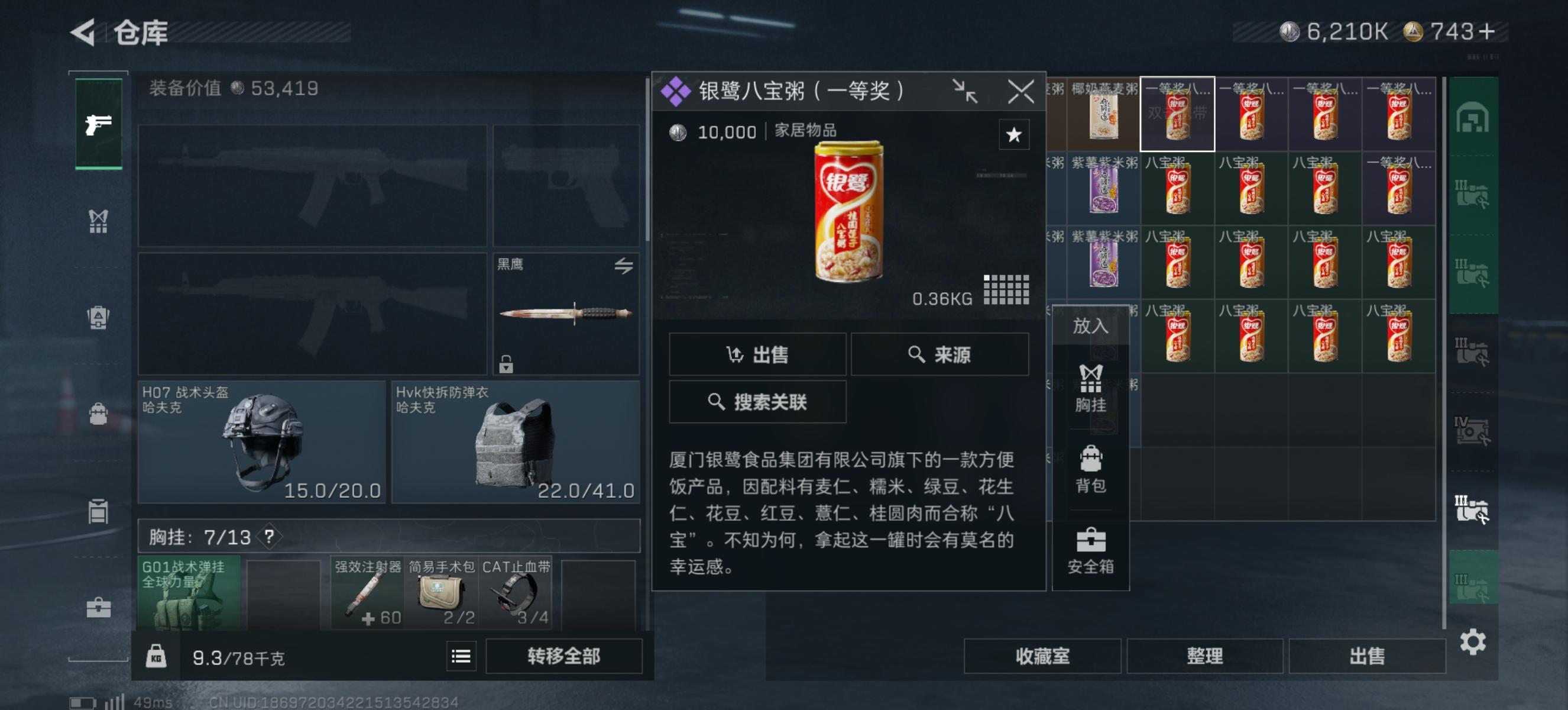
Task: Favorite the item with the star icon
Action: pos(1013,134)
